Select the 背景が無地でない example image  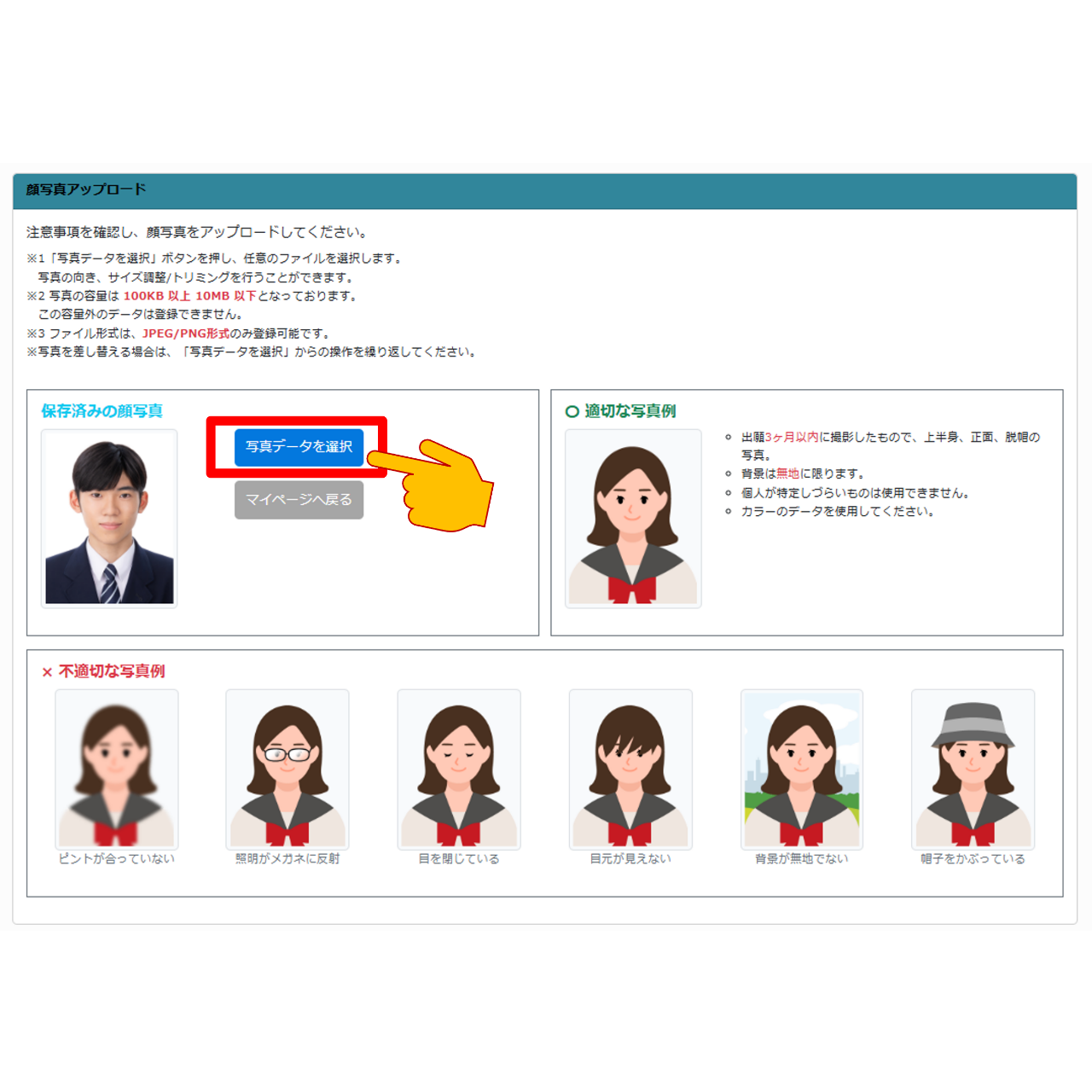pos(802,770)
